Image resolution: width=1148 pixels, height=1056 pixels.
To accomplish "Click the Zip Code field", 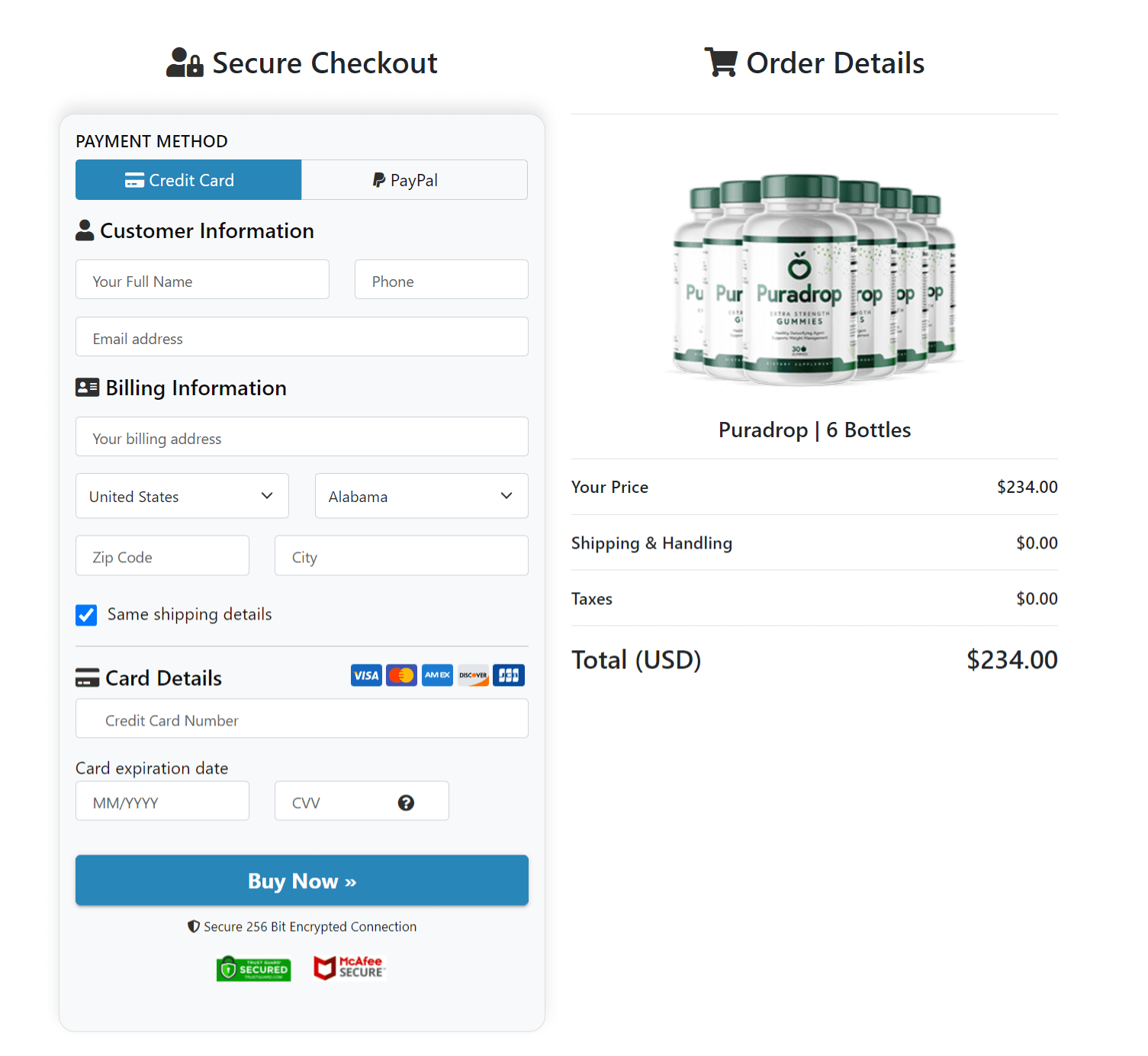I will (x=162, y=555).
